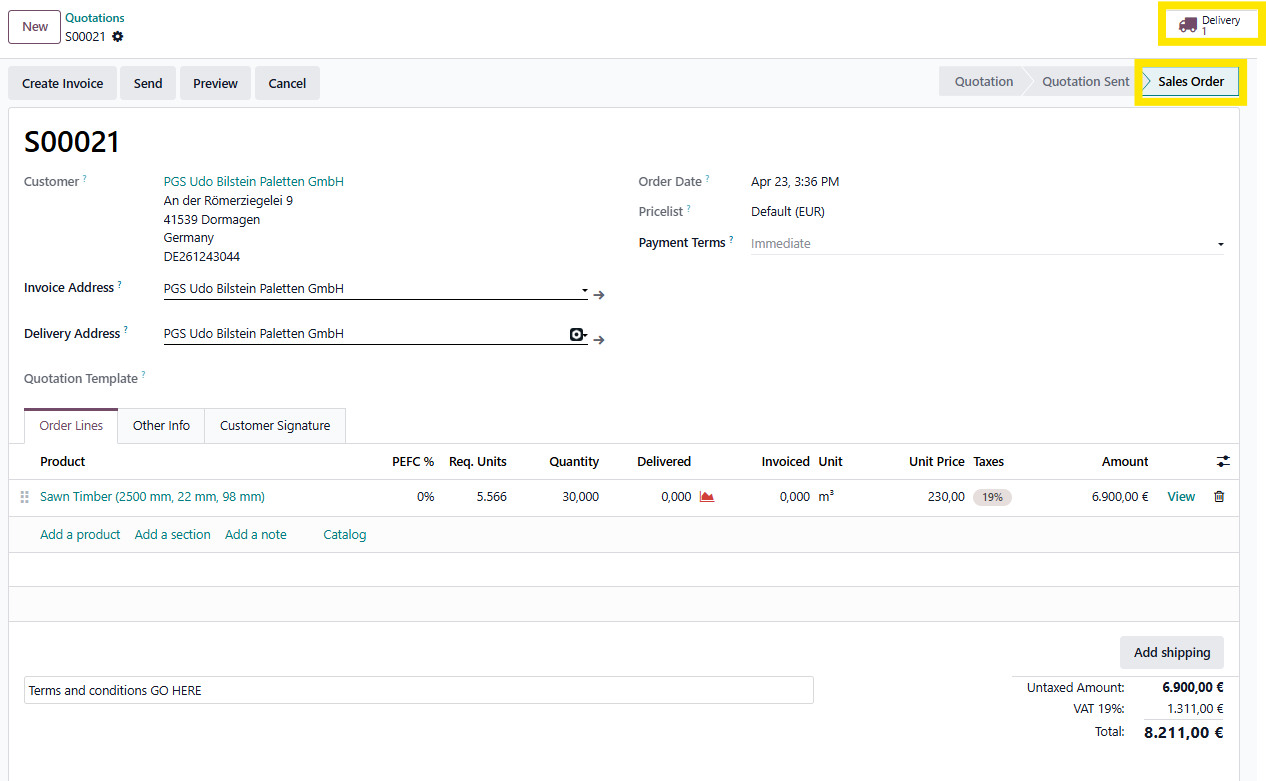Click the 19% tax tag
This screenshot has width=1266, height=781.
click(992, 497)
